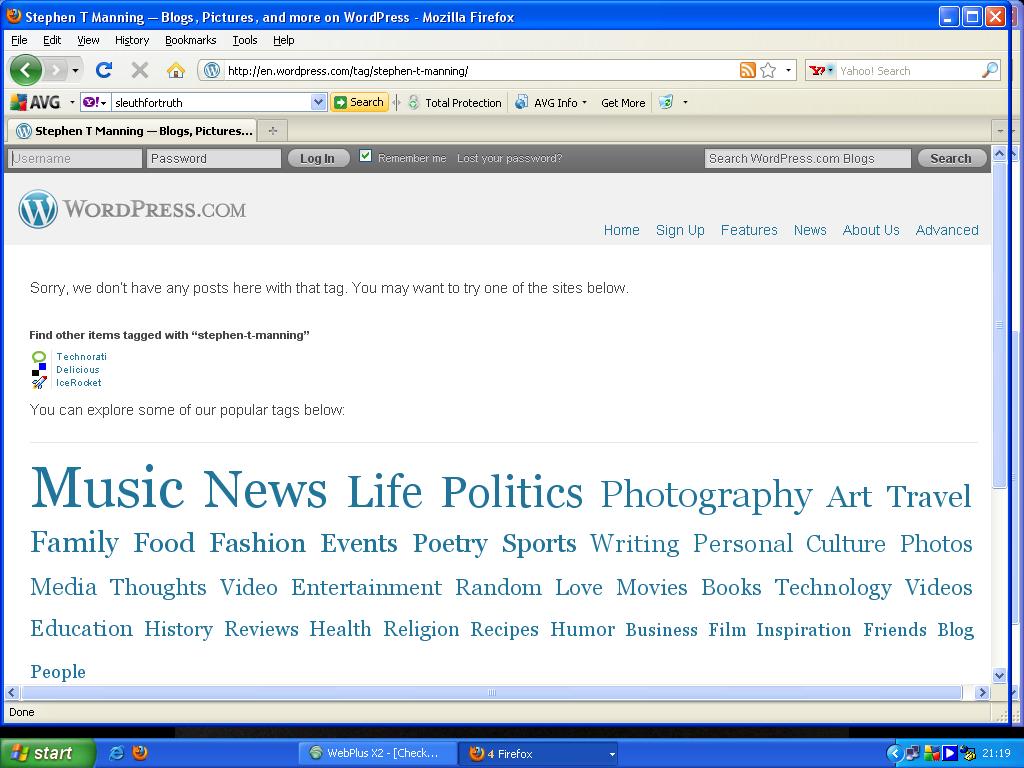Open the Help menu
The image size is (1024, 768).
[283, 40]
